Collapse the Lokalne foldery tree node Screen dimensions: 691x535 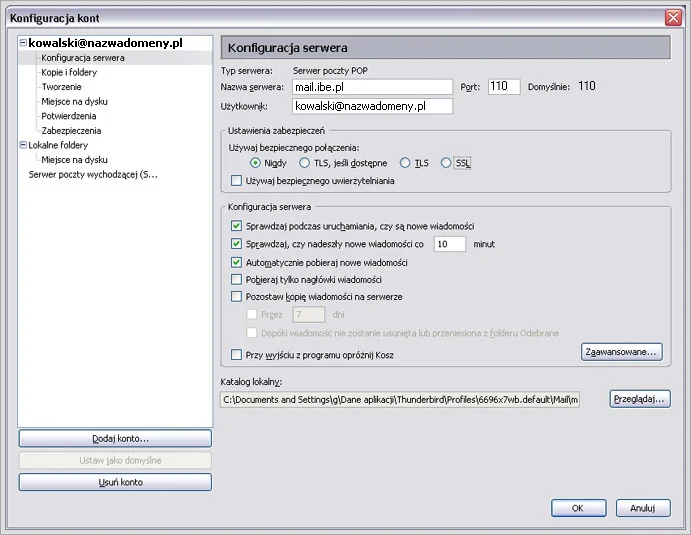23,145
